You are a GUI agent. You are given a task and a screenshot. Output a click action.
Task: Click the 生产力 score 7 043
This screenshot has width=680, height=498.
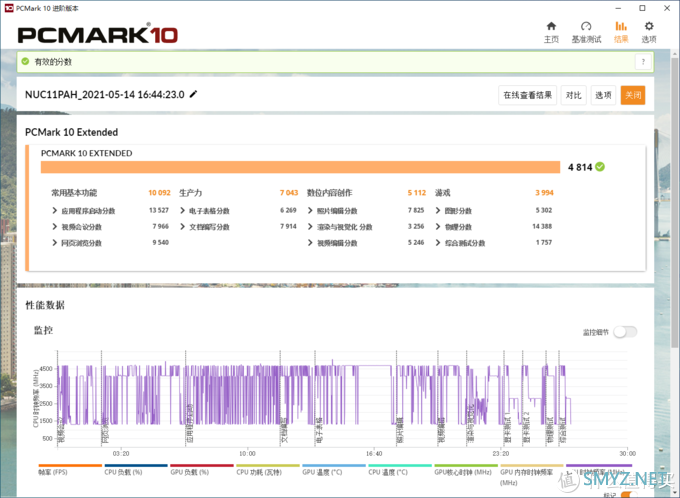pyautogui.click(x=289, y=193)
